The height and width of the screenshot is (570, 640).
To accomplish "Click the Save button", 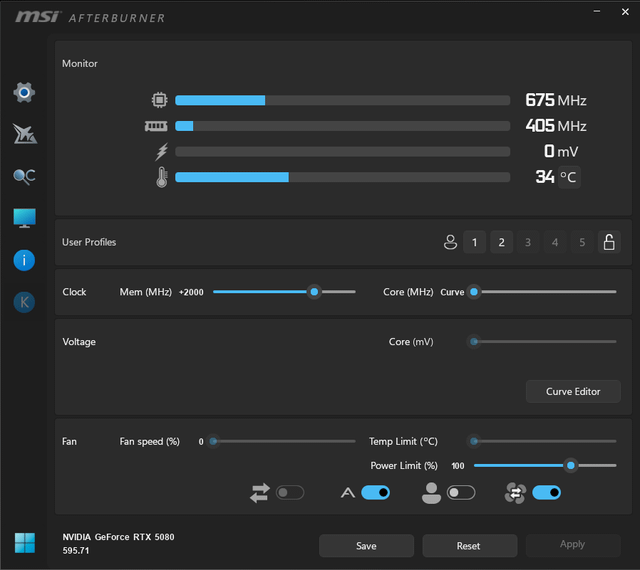I will pyautogui.click(x=366, y=546).
